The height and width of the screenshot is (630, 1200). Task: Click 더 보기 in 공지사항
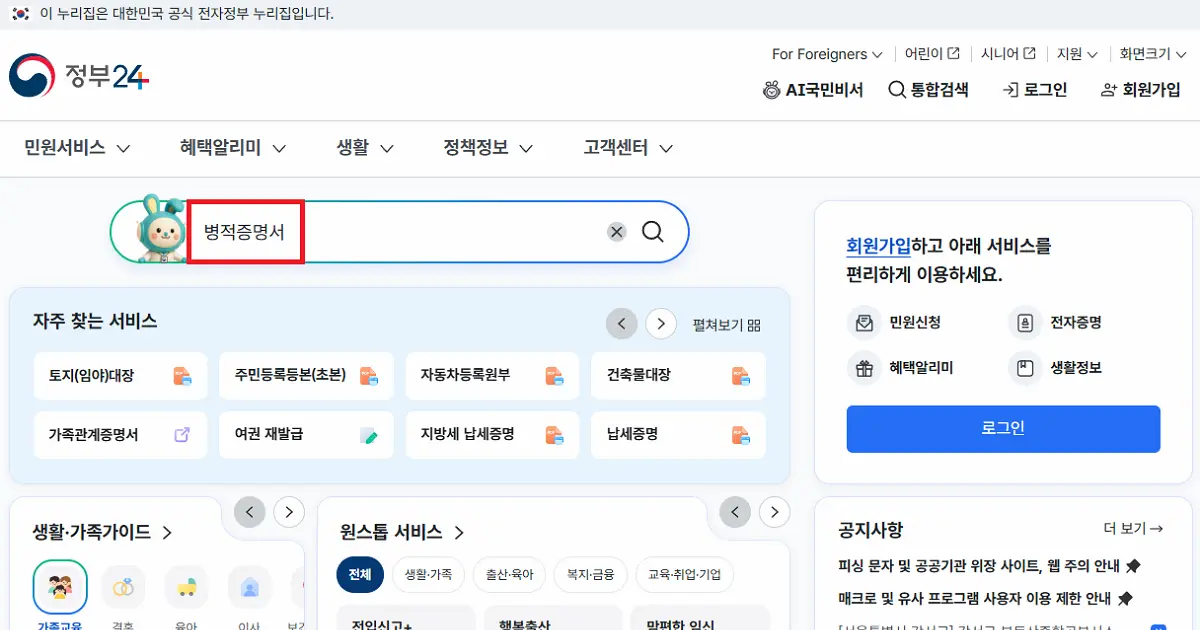pyautogui.click(x=1133, y=529)
